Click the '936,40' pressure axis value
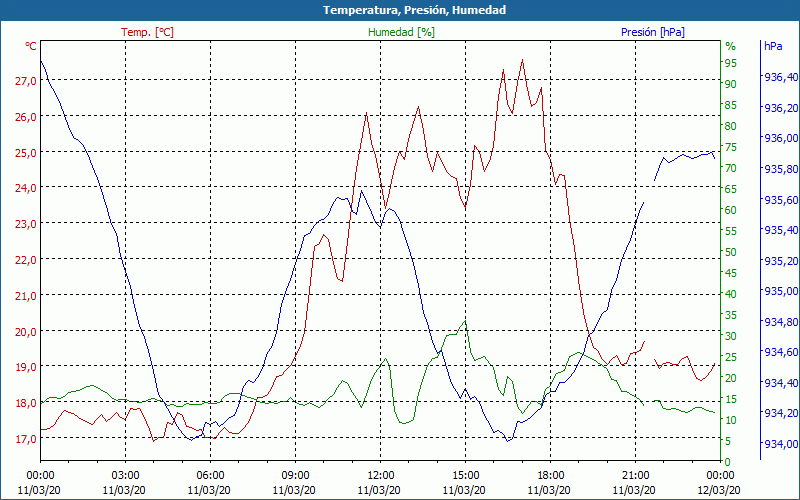This screenshot has height=500, width=800. (781, 77)
